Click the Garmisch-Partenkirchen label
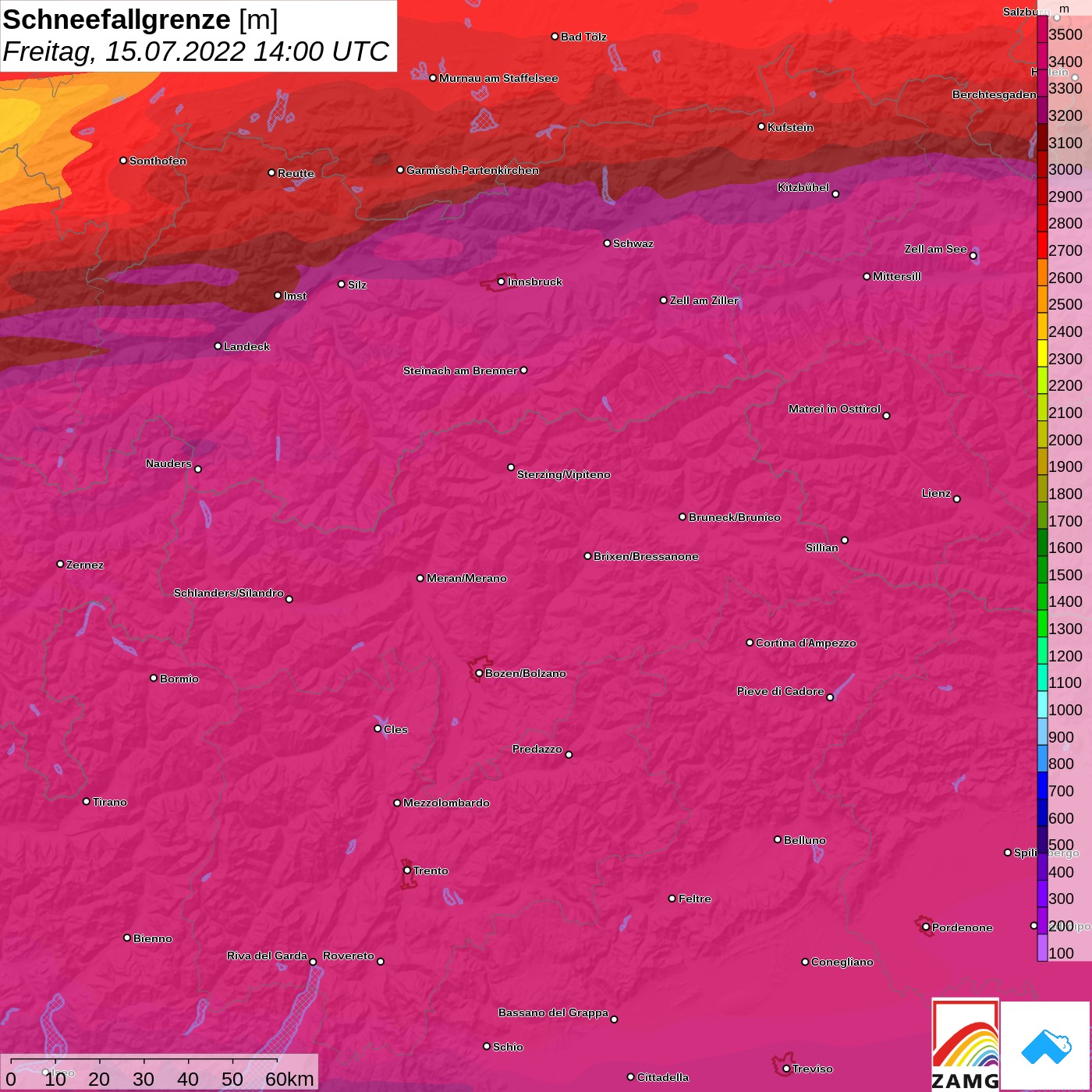Screen dimensions: 1092x1092 (x=473, y=170)
